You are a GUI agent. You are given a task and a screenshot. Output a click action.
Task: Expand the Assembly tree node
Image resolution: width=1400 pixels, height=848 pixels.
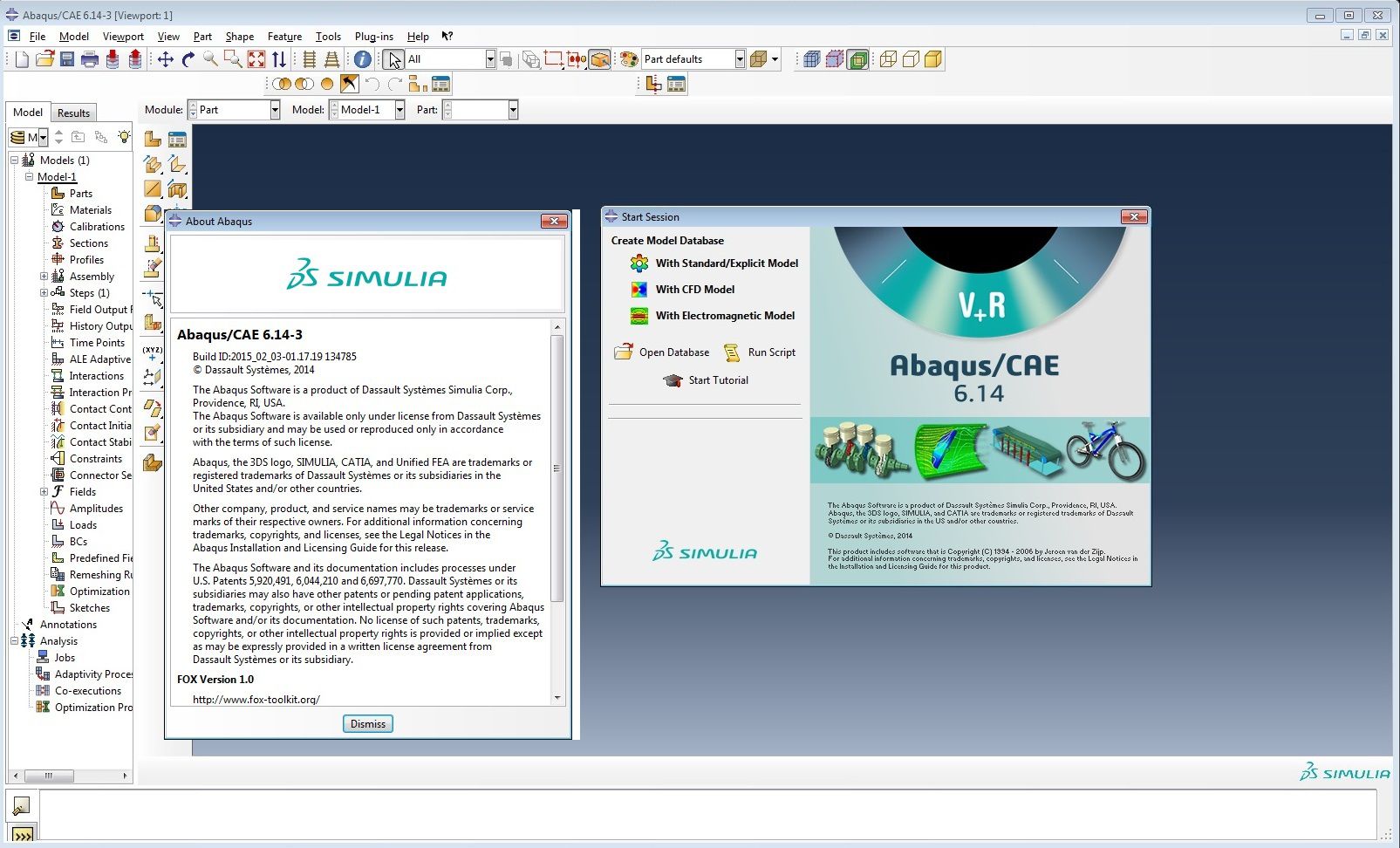(x=44, y=277)
